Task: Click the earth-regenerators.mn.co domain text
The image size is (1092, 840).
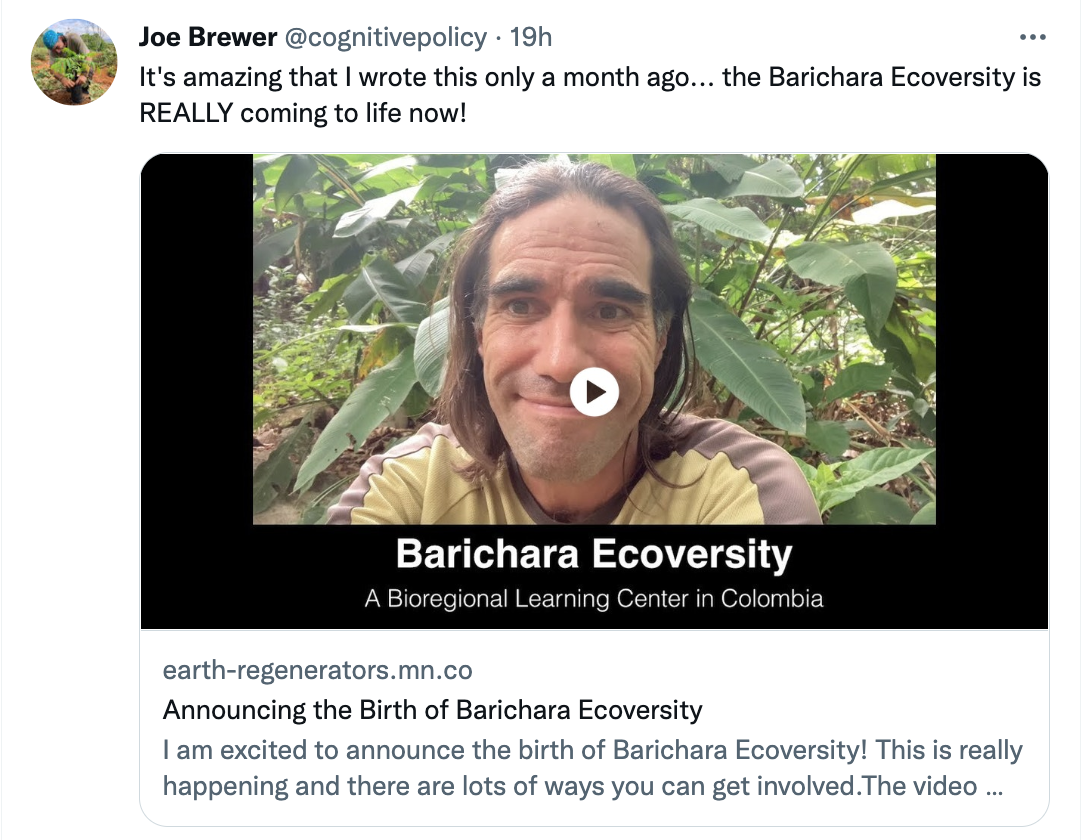Action: point(318,669)
